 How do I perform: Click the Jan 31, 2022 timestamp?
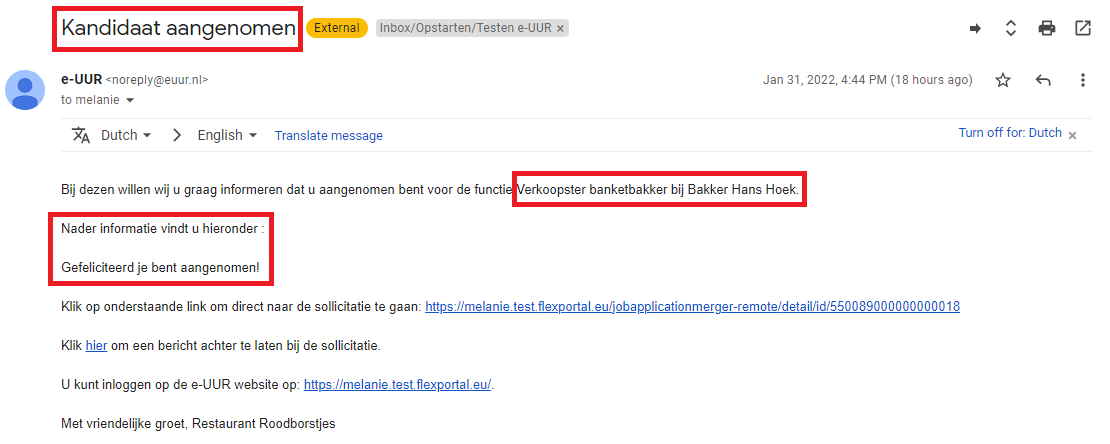click(867, 80)
